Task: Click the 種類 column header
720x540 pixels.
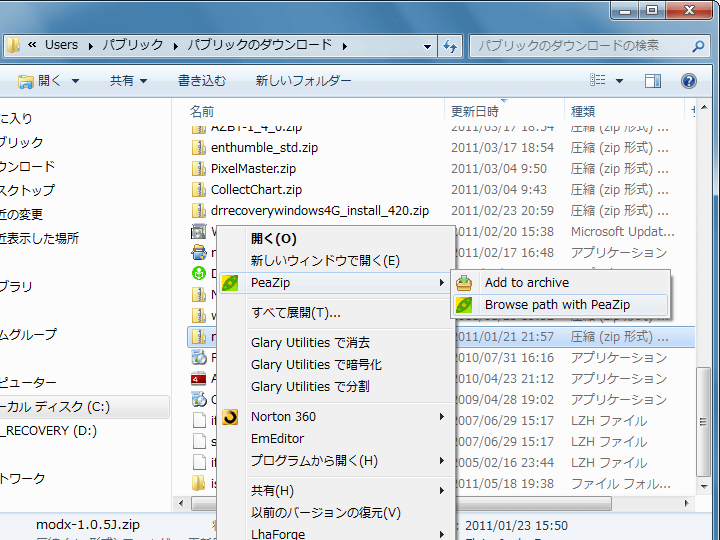Action: pyautogui.click(x=583, y=111)
